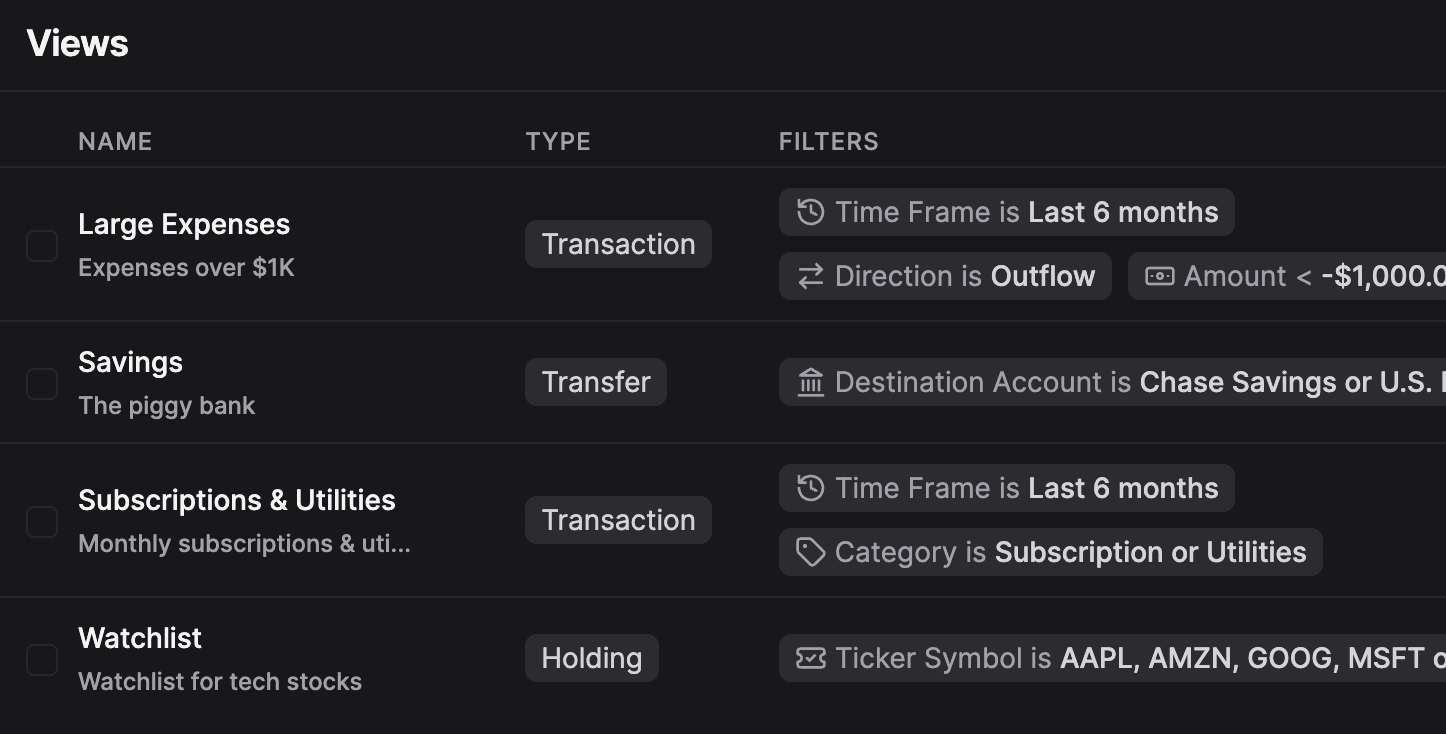
Task: Click the bank icon on Destination Account filter
Action: pos(810,381)
